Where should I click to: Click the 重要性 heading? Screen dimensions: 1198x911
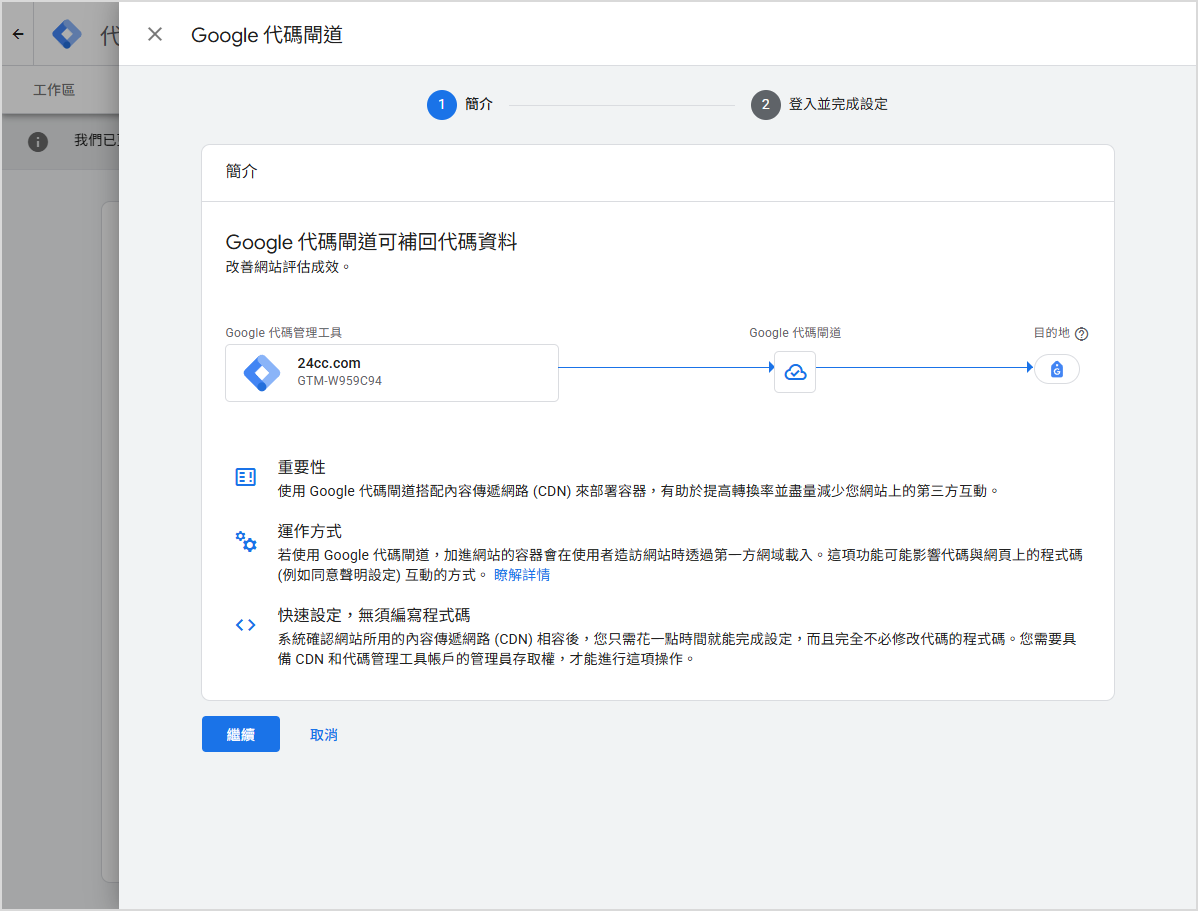point(302,467)
